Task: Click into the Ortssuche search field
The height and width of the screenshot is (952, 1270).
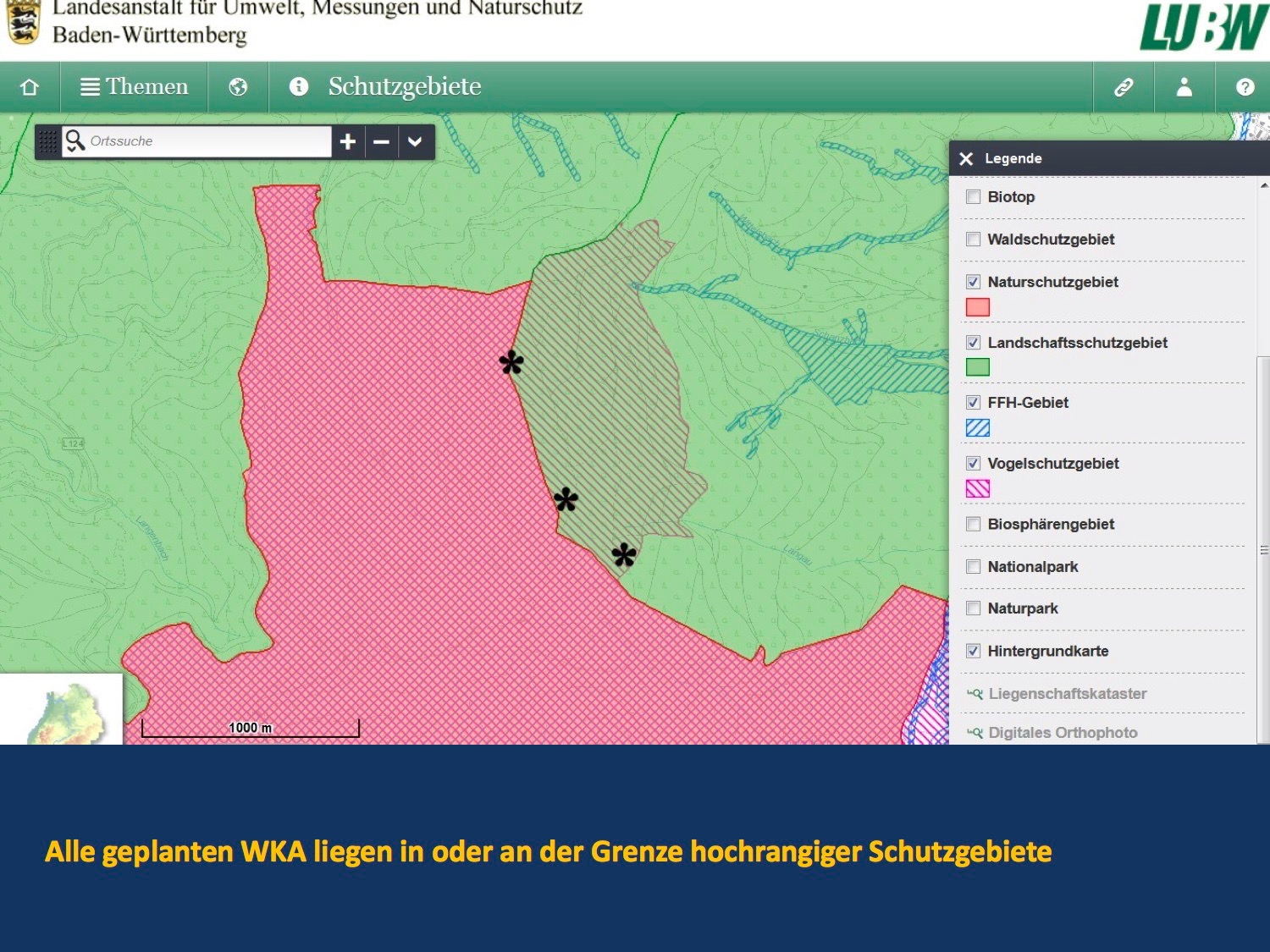Action: 206,141
